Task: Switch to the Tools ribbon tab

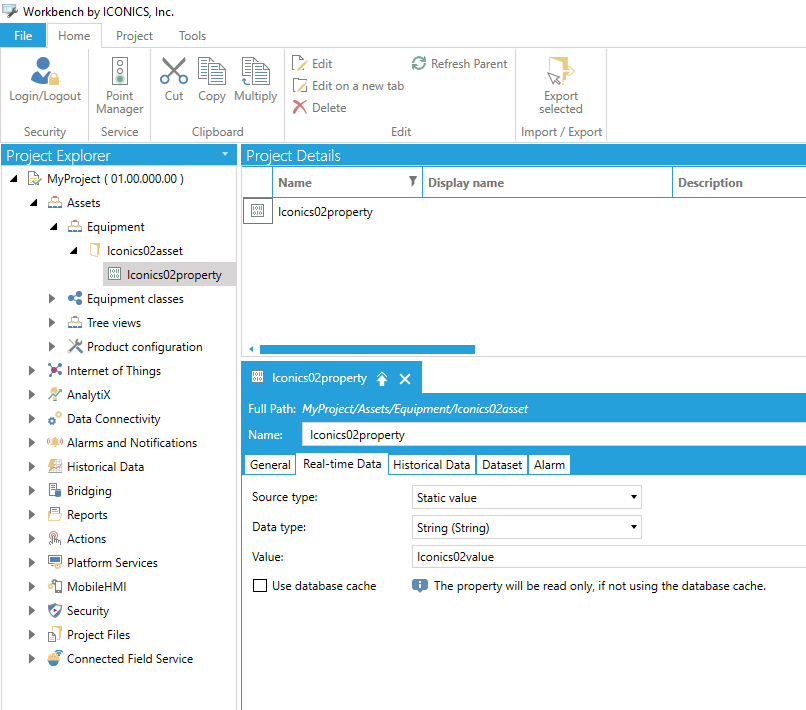Action: tap(192, 36)
